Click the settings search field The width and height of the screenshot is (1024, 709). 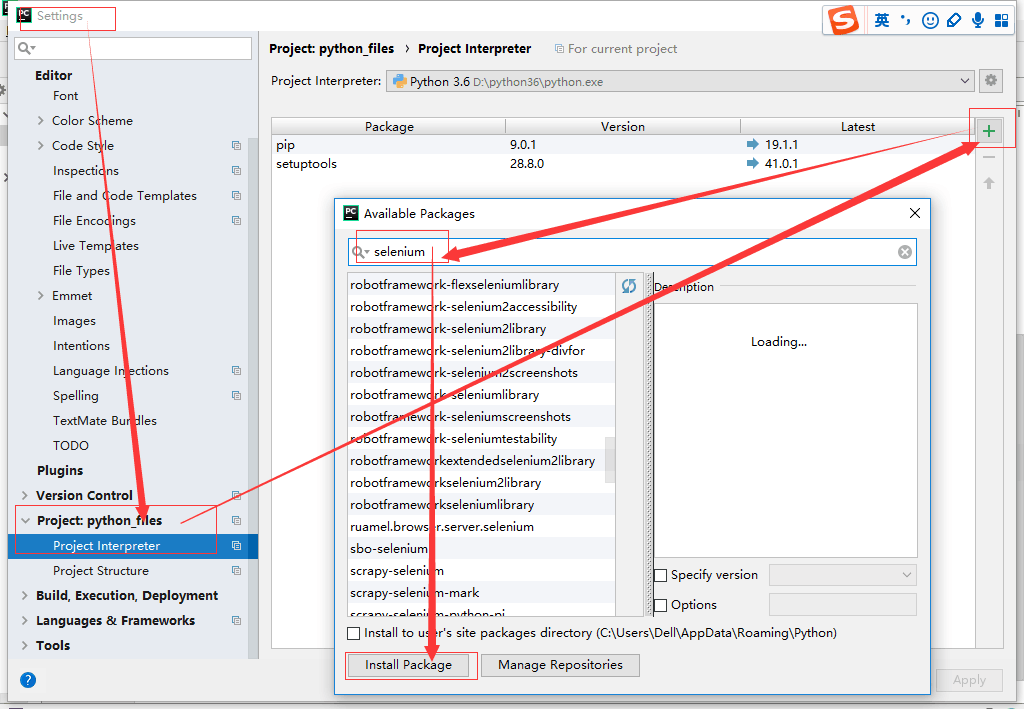[x=133, y=48]
